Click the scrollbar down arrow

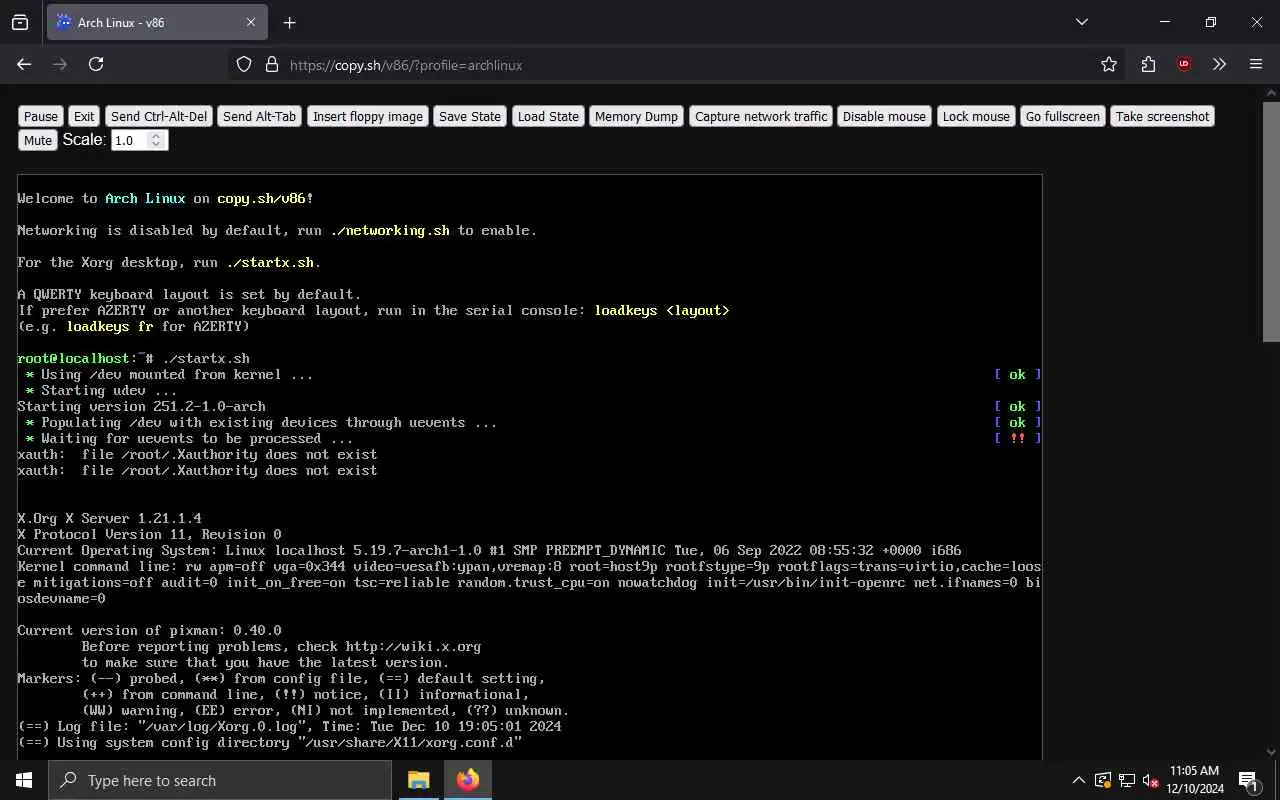click(x=1271, y=751)
